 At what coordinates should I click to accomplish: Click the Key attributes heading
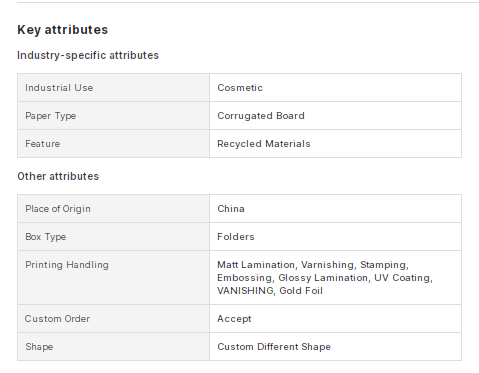point(63,30)
